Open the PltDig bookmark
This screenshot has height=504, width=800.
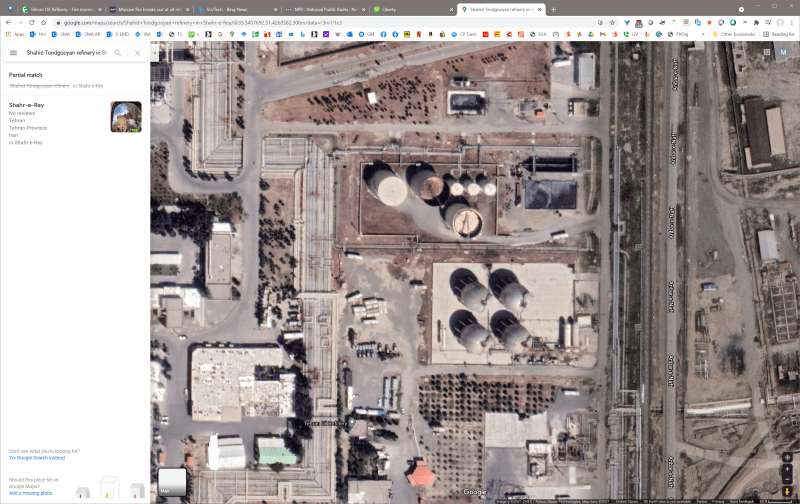tap(677, 34)
